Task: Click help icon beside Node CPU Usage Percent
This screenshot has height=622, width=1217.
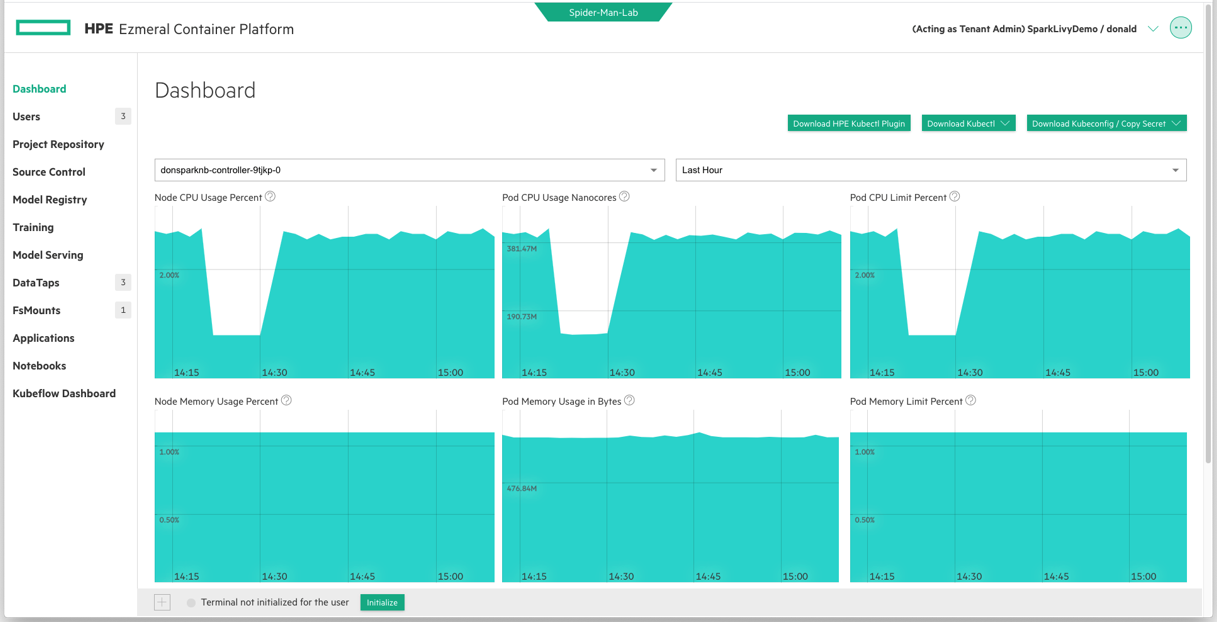Action: coord(270,197)
